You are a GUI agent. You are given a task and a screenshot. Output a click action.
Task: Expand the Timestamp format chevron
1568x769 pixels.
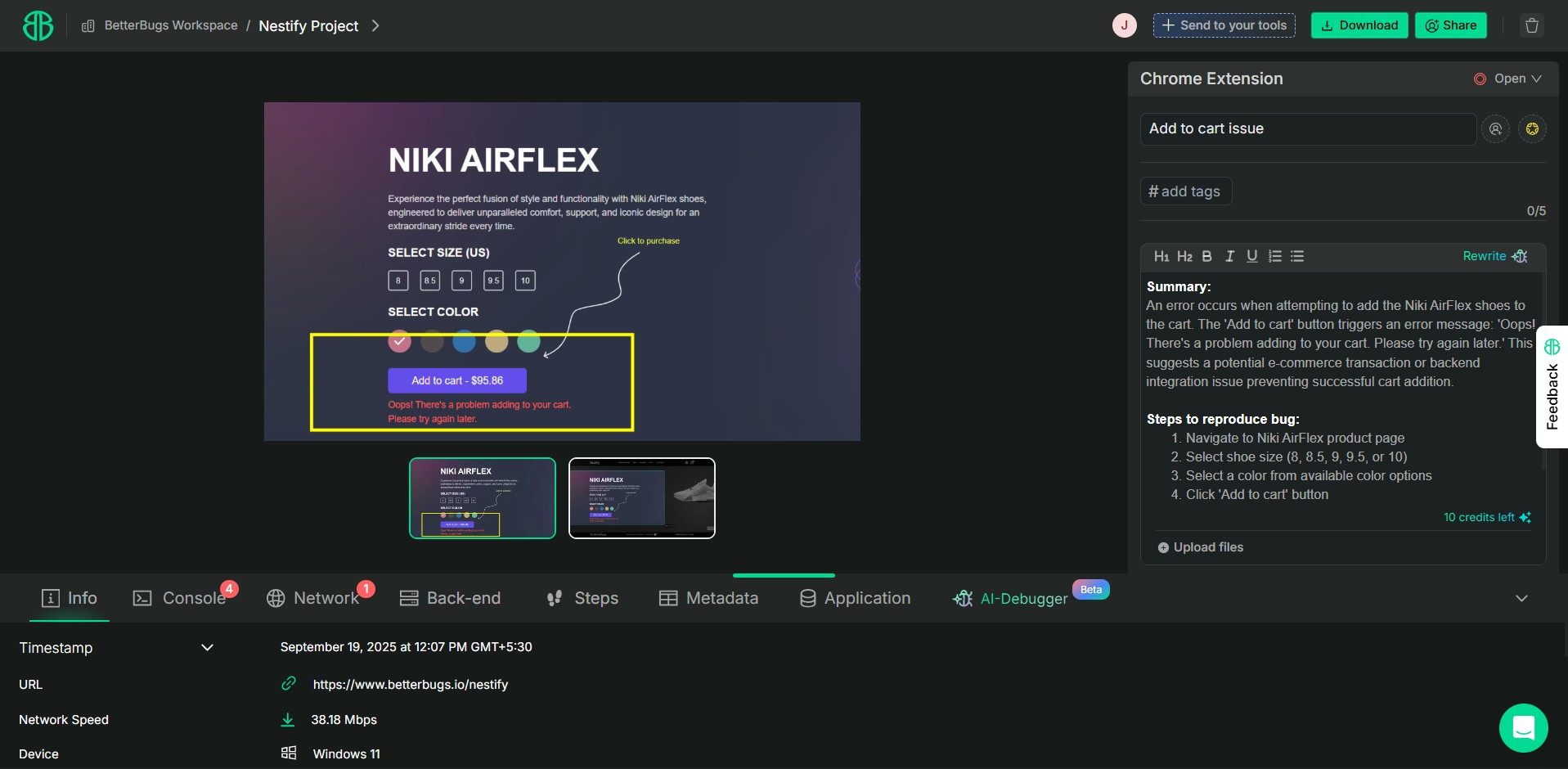click(x=207, y=648)
